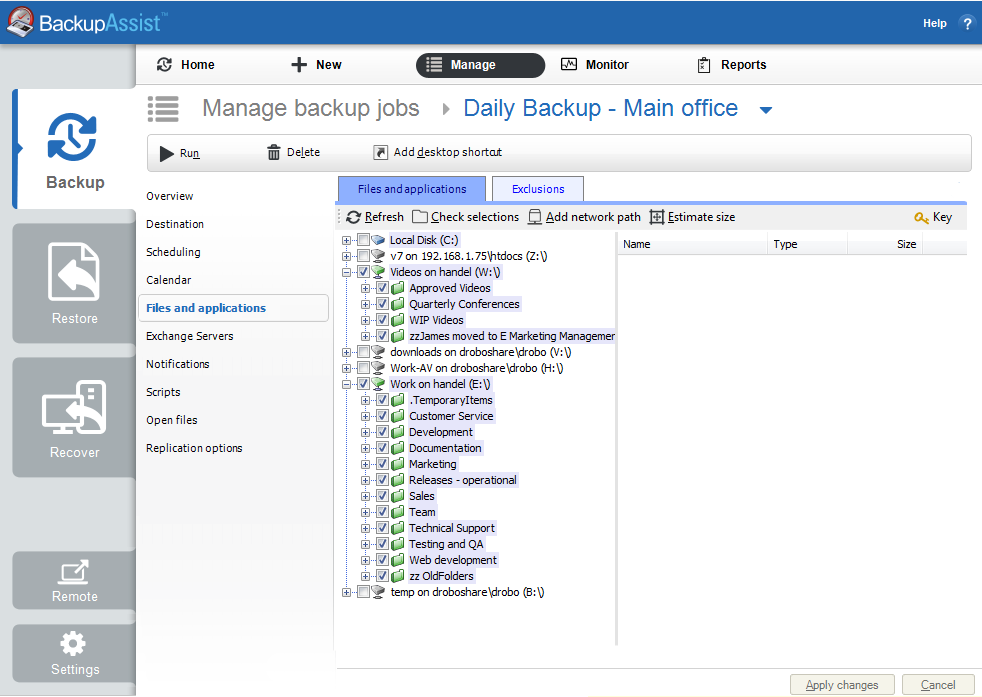Open the Exchange Servers page
Viewport: 982px width, 697px height.
190,336
